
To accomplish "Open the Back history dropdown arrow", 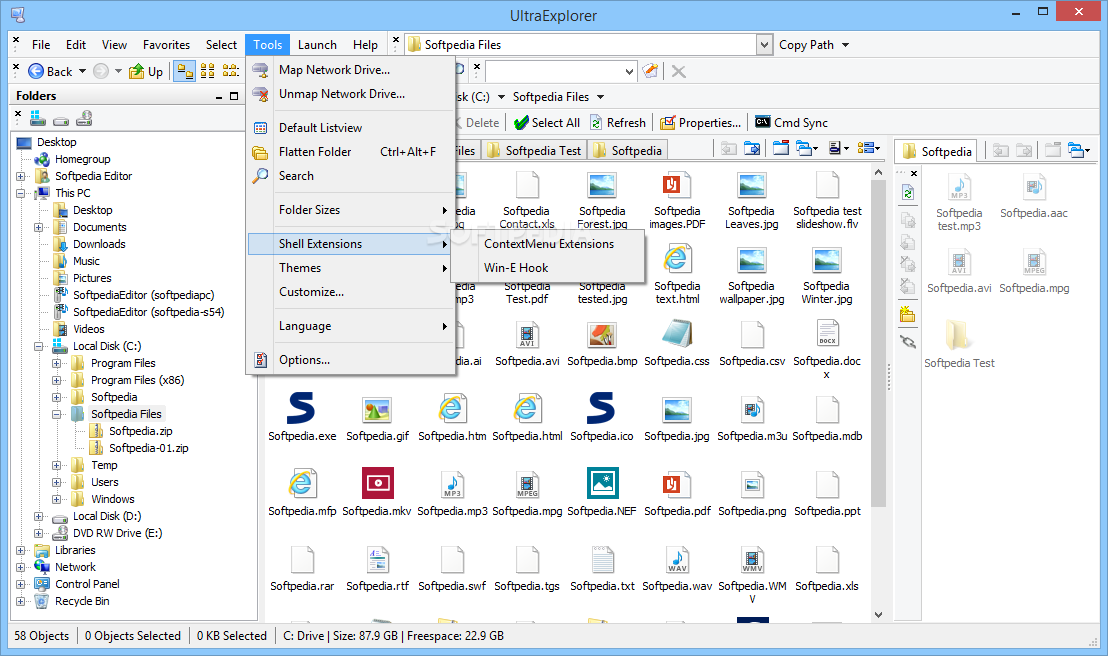I will point(83,71).
